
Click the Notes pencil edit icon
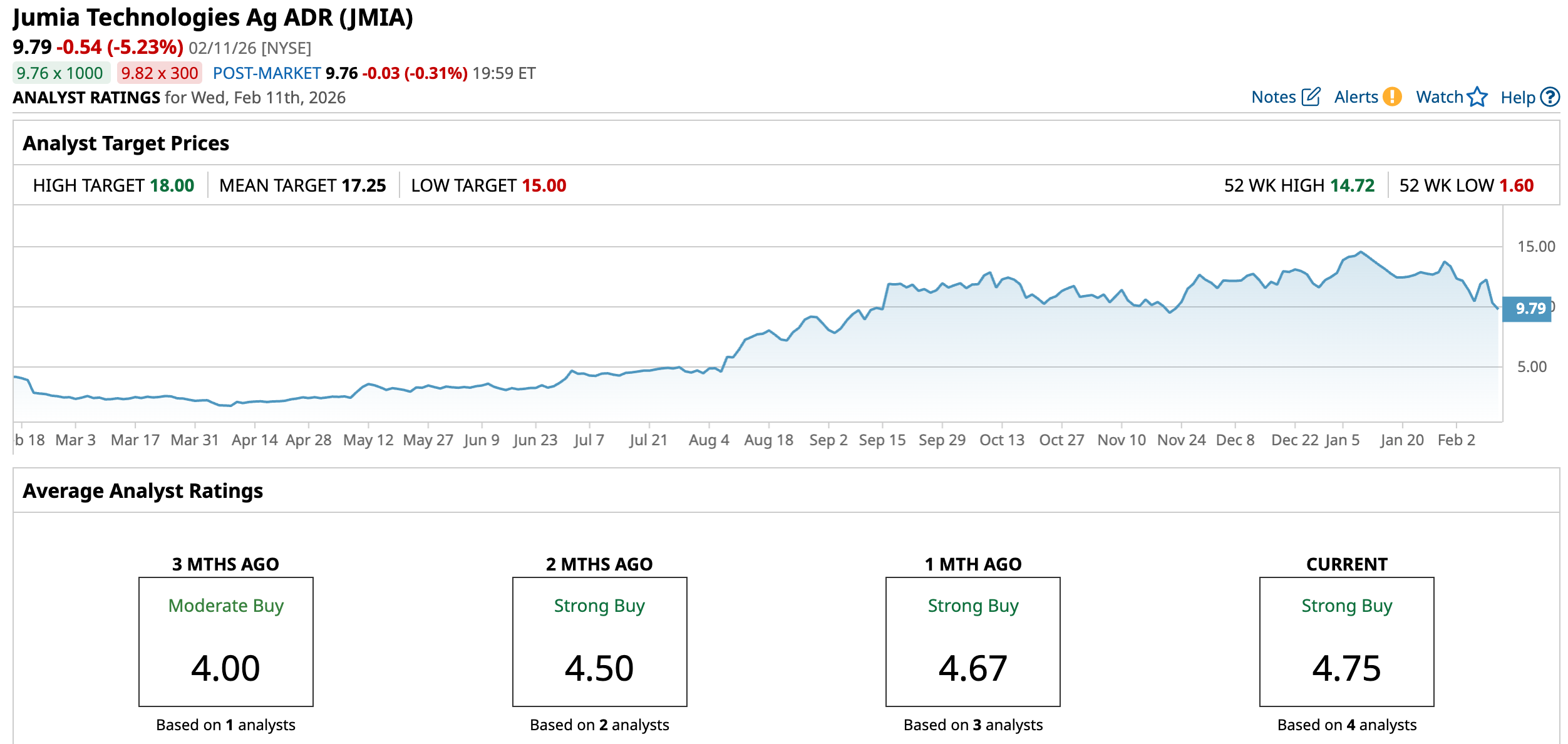coord(1311,97)
